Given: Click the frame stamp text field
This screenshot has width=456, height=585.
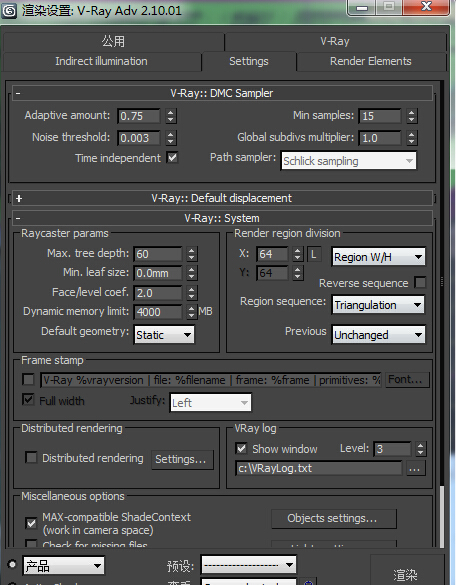Looking at the screenshot, I should (211, 380).
